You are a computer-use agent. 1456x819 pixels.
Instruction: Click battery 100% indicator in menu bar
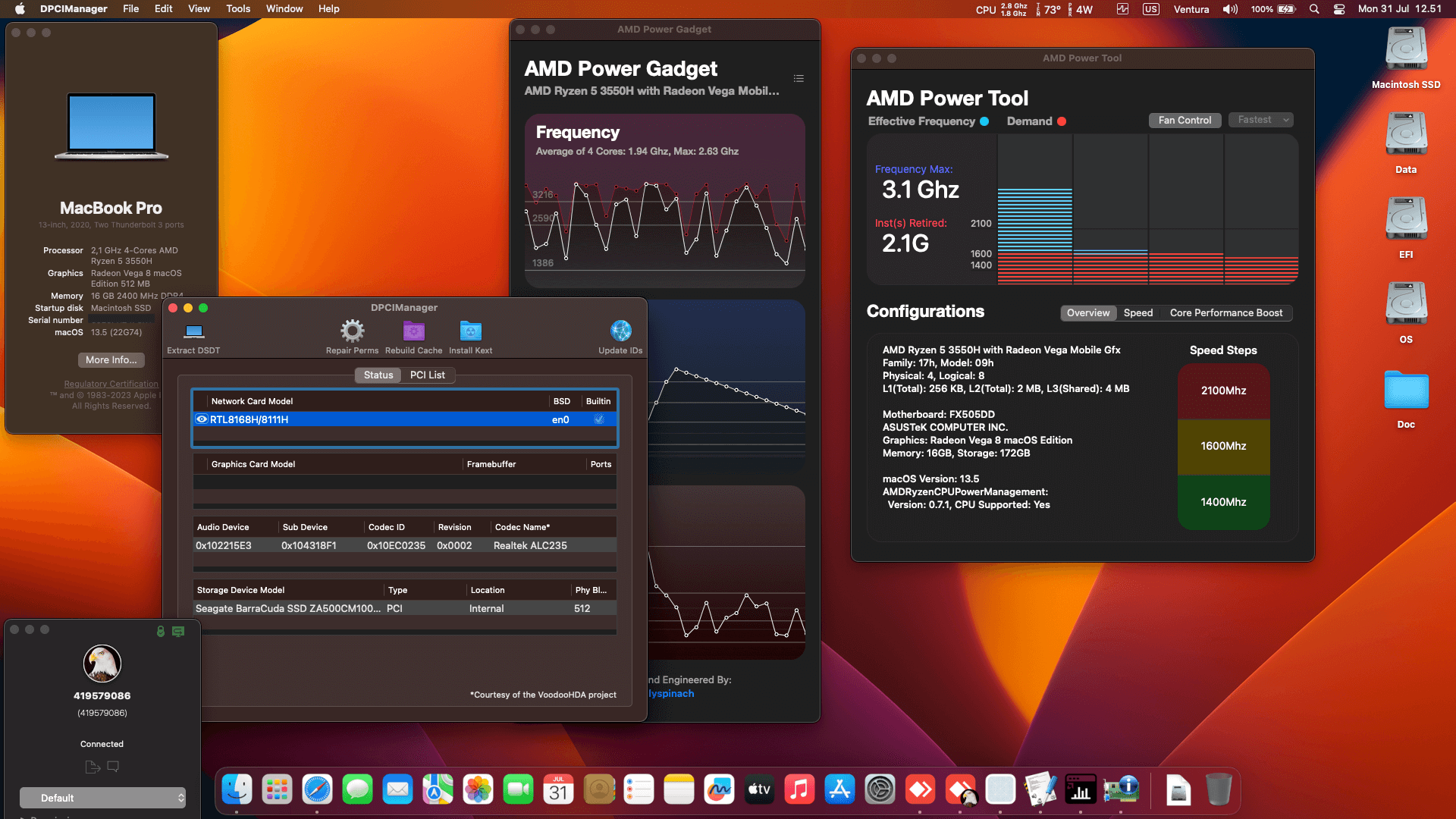[x=1273, y=9]
